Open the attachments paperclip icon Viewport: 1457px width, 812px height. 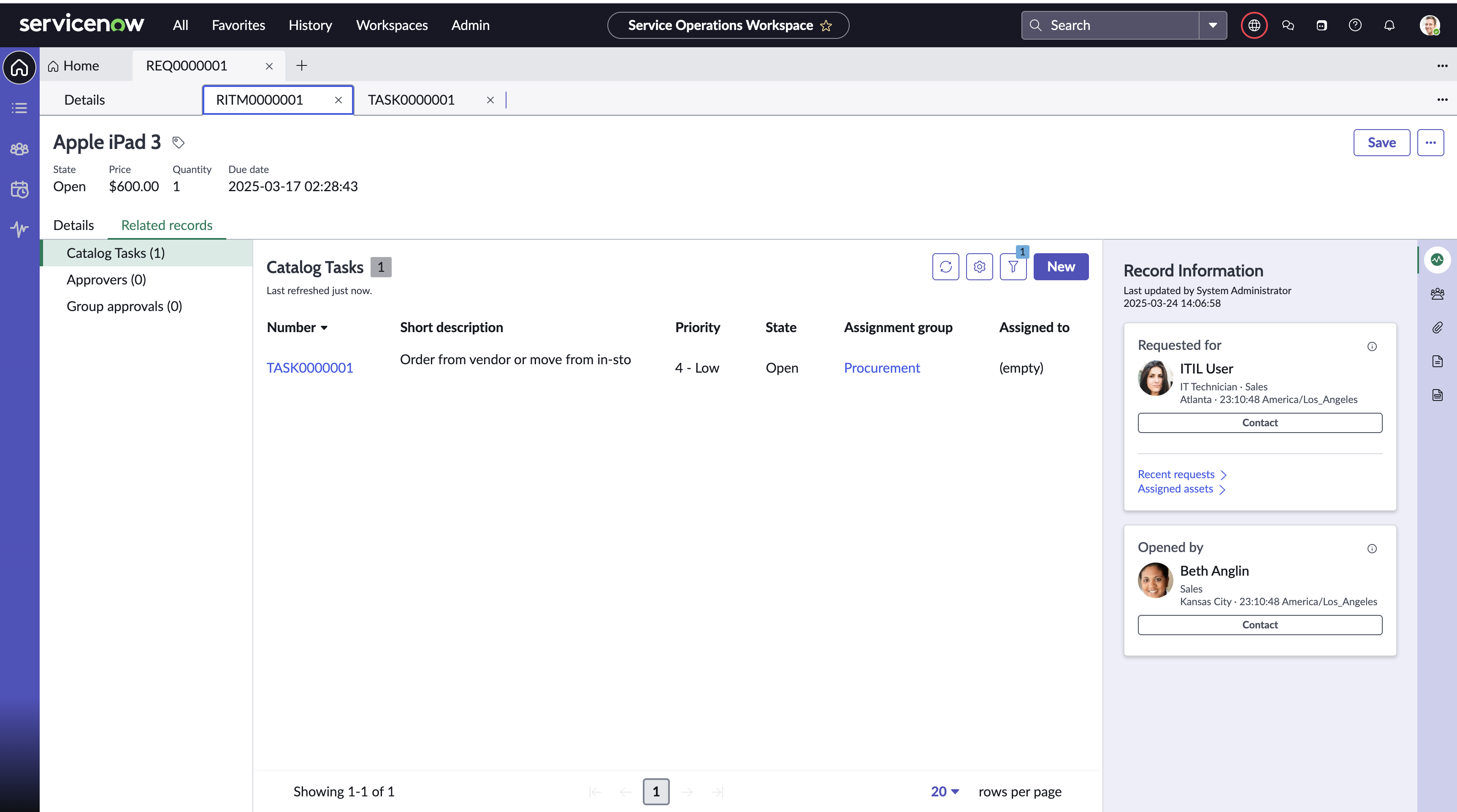tap(1437, 328)
